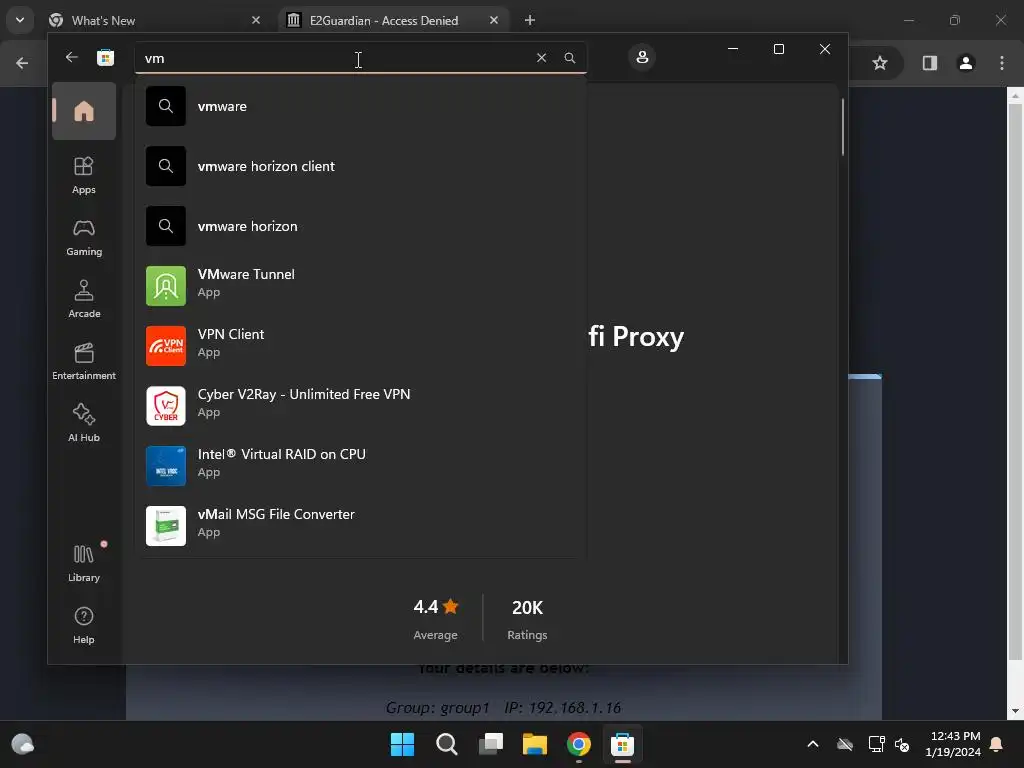Viewport: 1024px width, 768px height.
Task: Select 'vmware horizon client' suggestion
Action: click(360, 167)
